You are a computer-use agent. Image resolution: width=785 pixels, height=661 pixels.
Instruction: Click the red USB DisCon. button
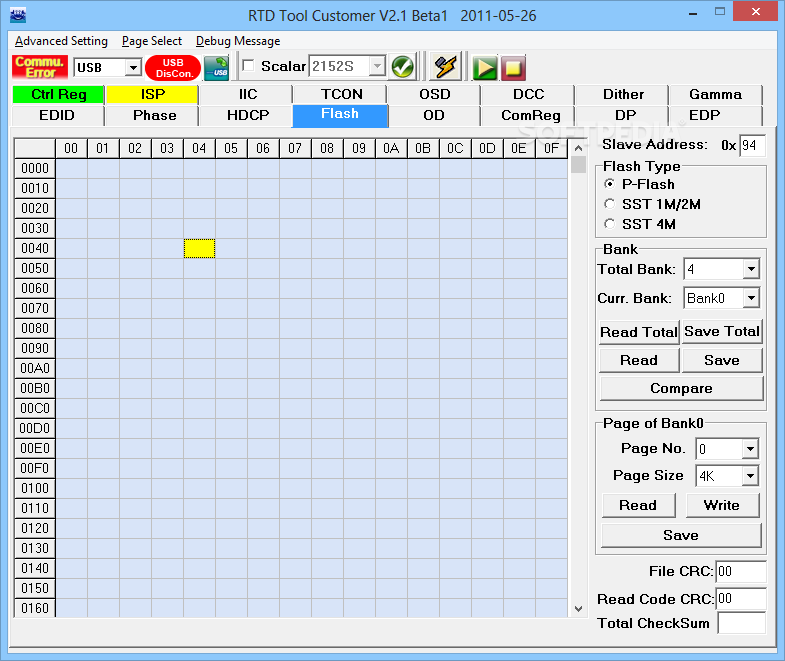pos(173,68)
